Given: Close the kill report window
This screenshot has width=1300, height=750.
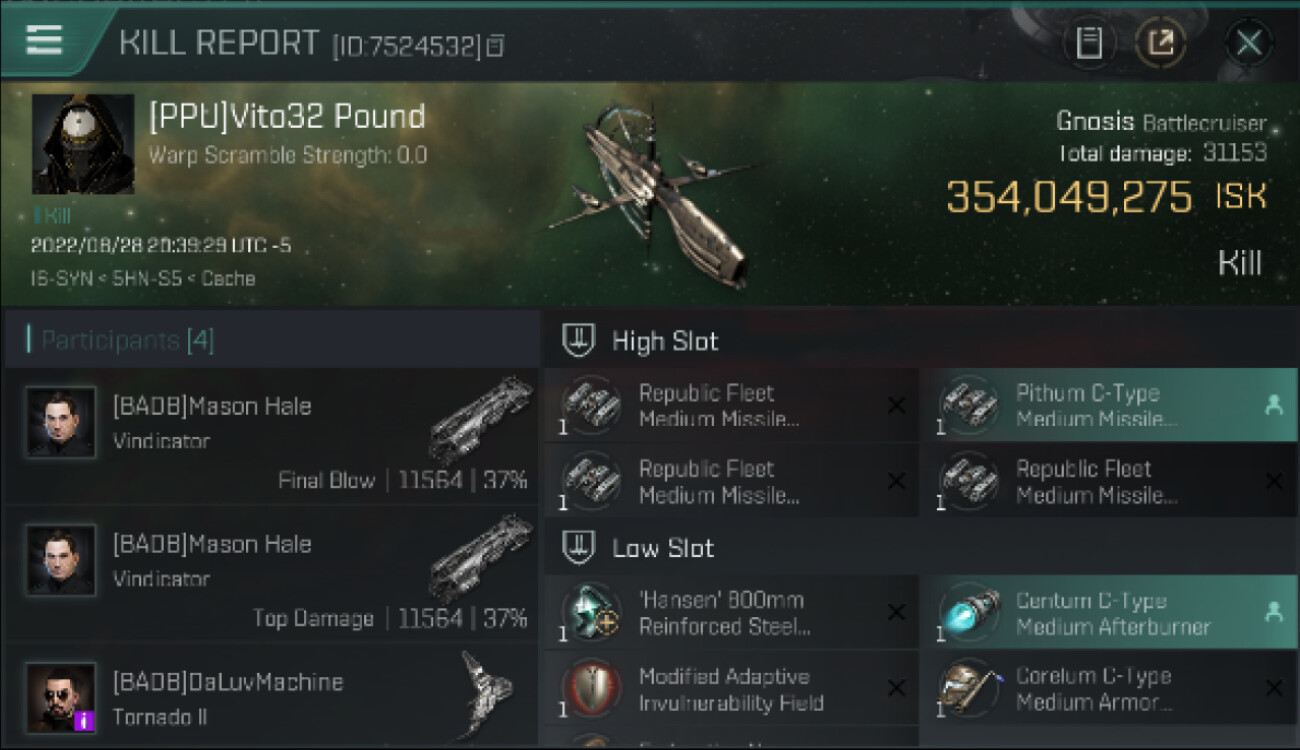Looking at the screenshot, I should 1248,43.
